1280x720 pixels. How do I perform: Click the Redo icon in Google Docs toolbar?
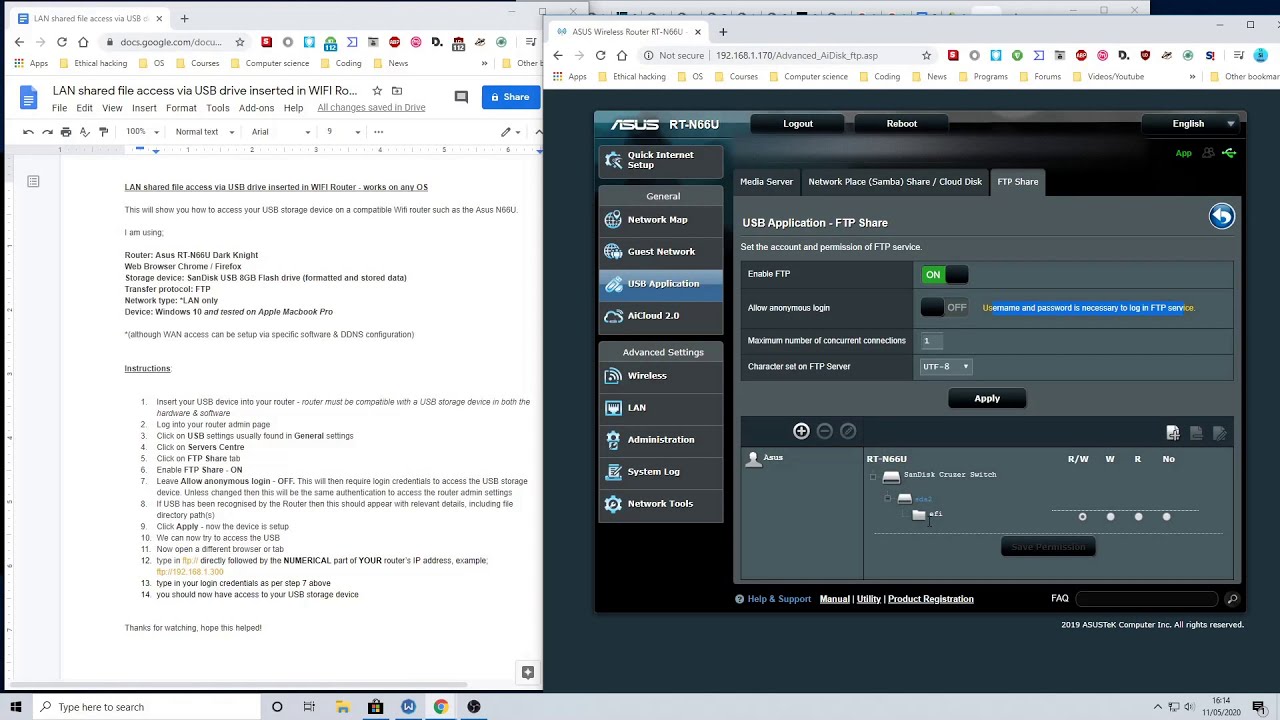[x=47, y=132]
